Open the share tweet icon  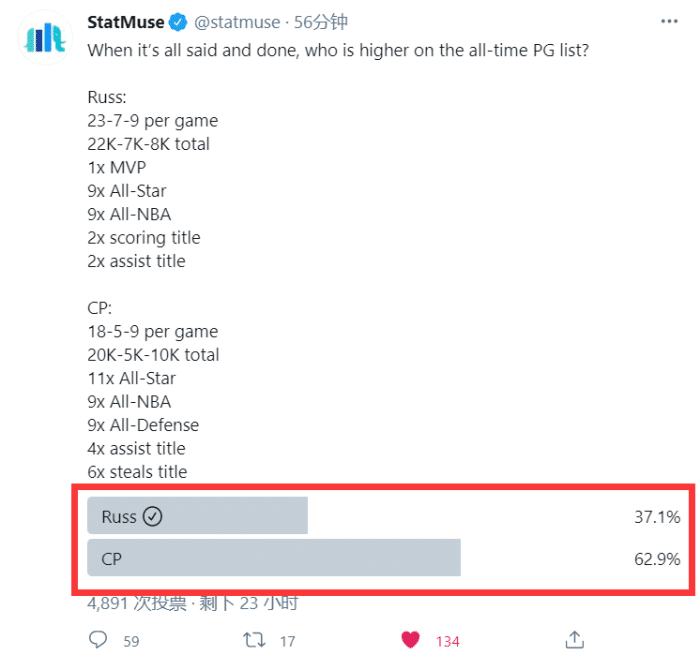(x=574, y=639)
